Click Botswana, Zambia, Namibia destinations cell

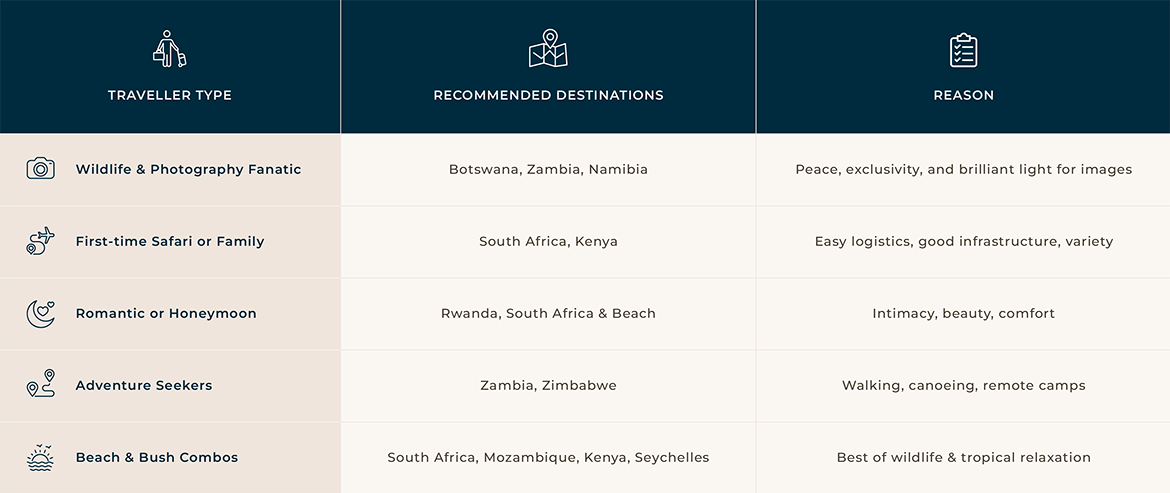click(548, 170)
